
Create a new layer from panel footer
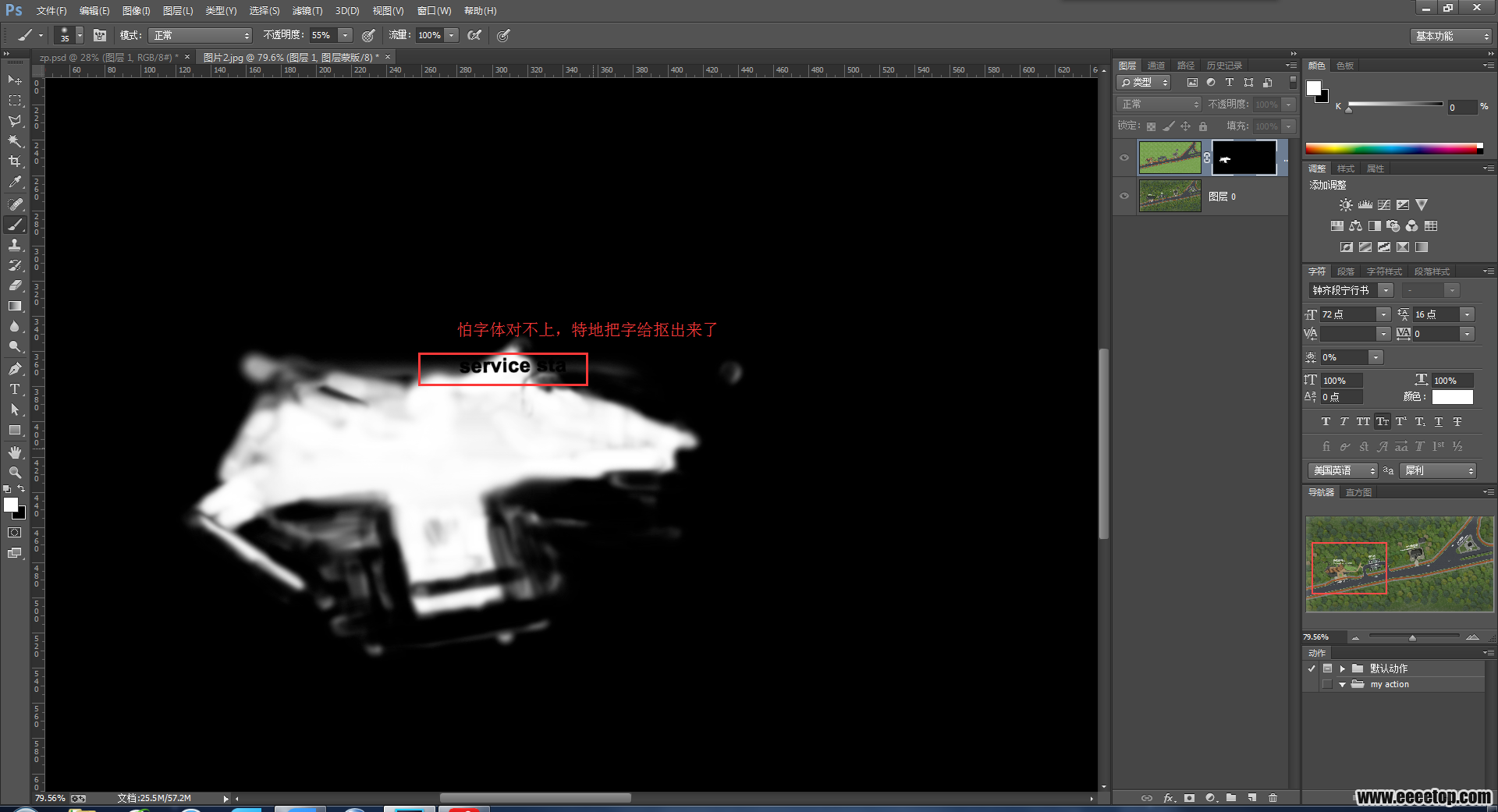tap(1252, 797)
